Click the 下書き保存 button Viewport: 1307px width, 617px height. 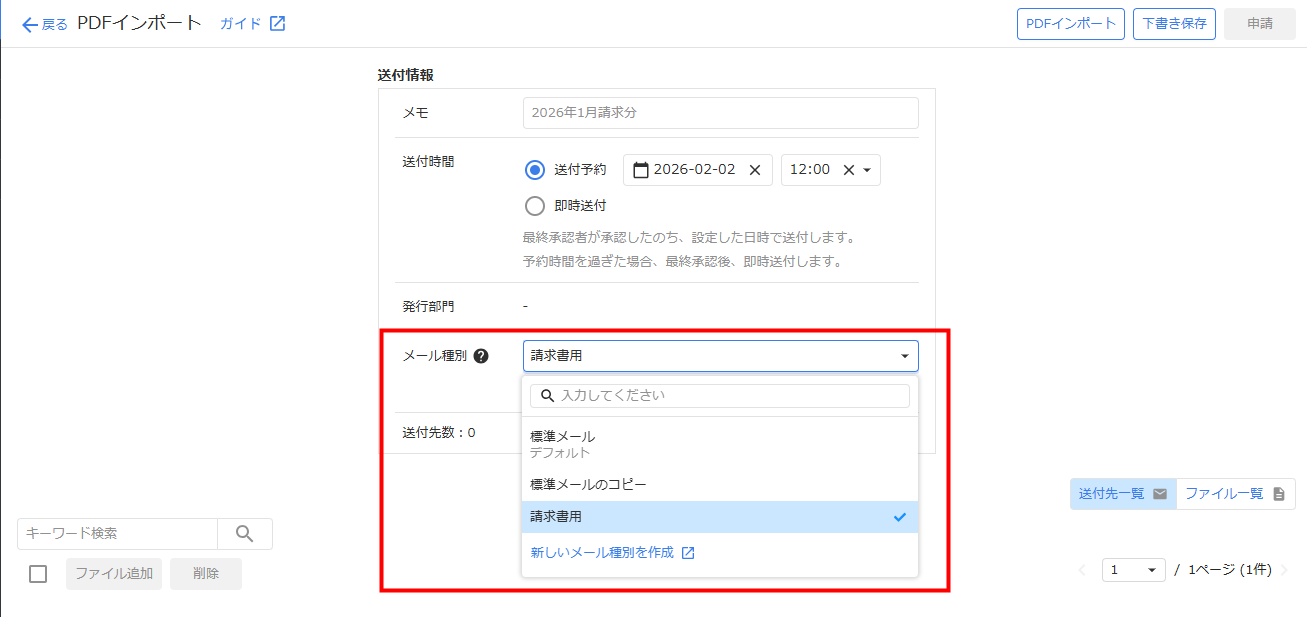[x=1174, y=24]
